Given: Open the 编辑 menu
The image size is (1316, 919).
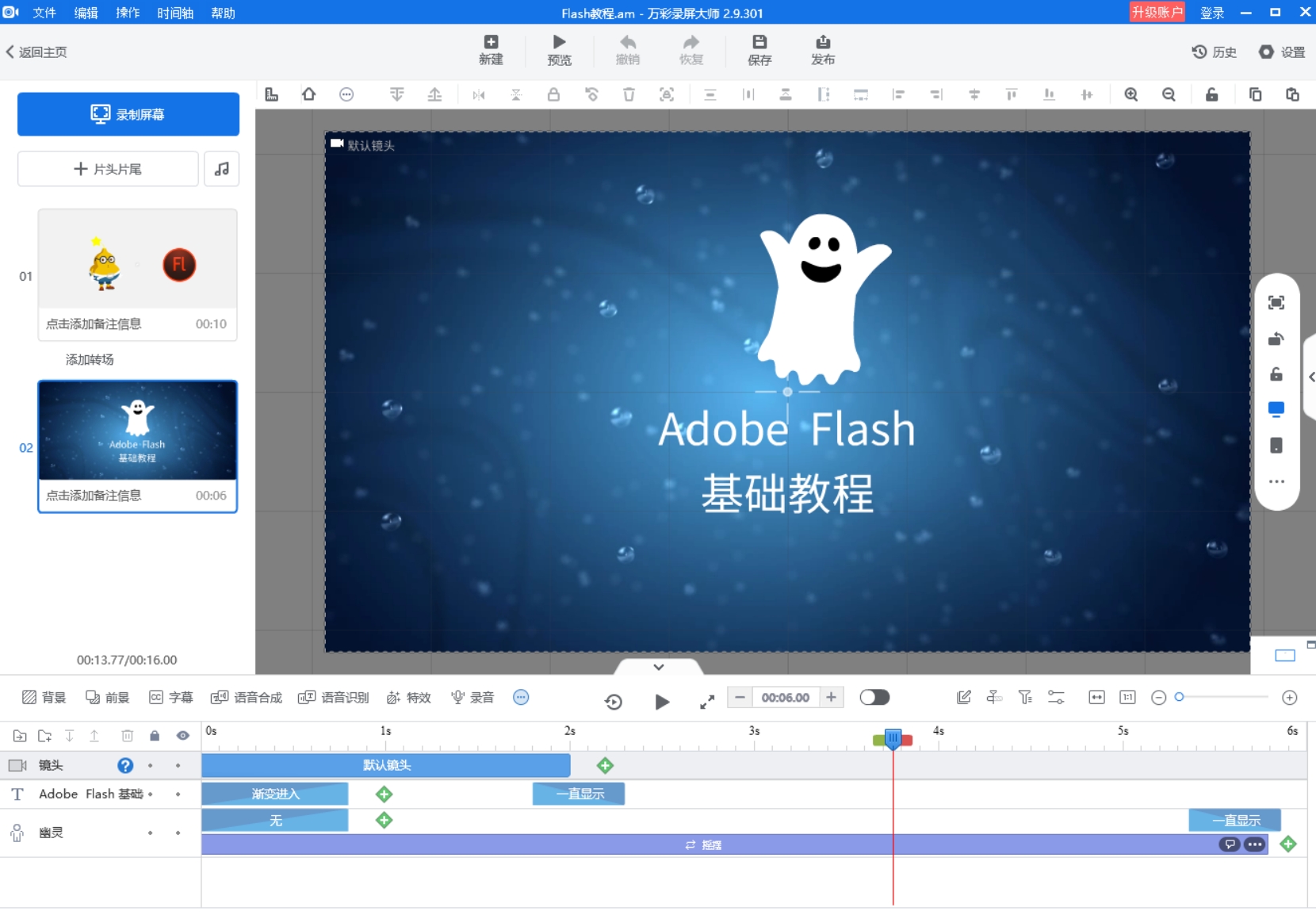Looking at the screenshot, I should pyautogui.click(x=86, y=13).
